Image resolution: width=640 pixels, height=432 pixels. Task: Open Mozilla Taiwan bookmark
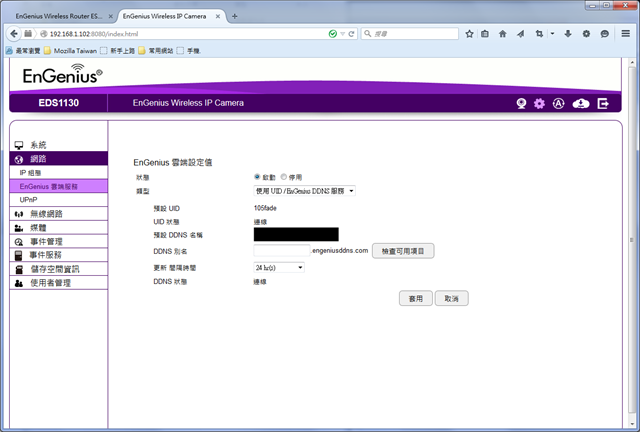pos(71,51)
